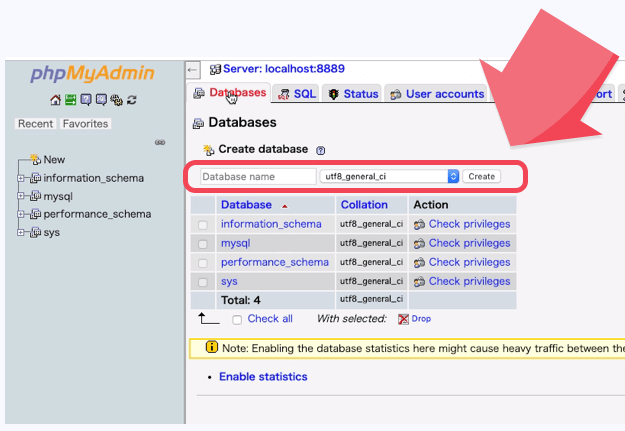Open the Favorites tables list
The width and height of the screenshot is (625, 431).
coord(85,124)
